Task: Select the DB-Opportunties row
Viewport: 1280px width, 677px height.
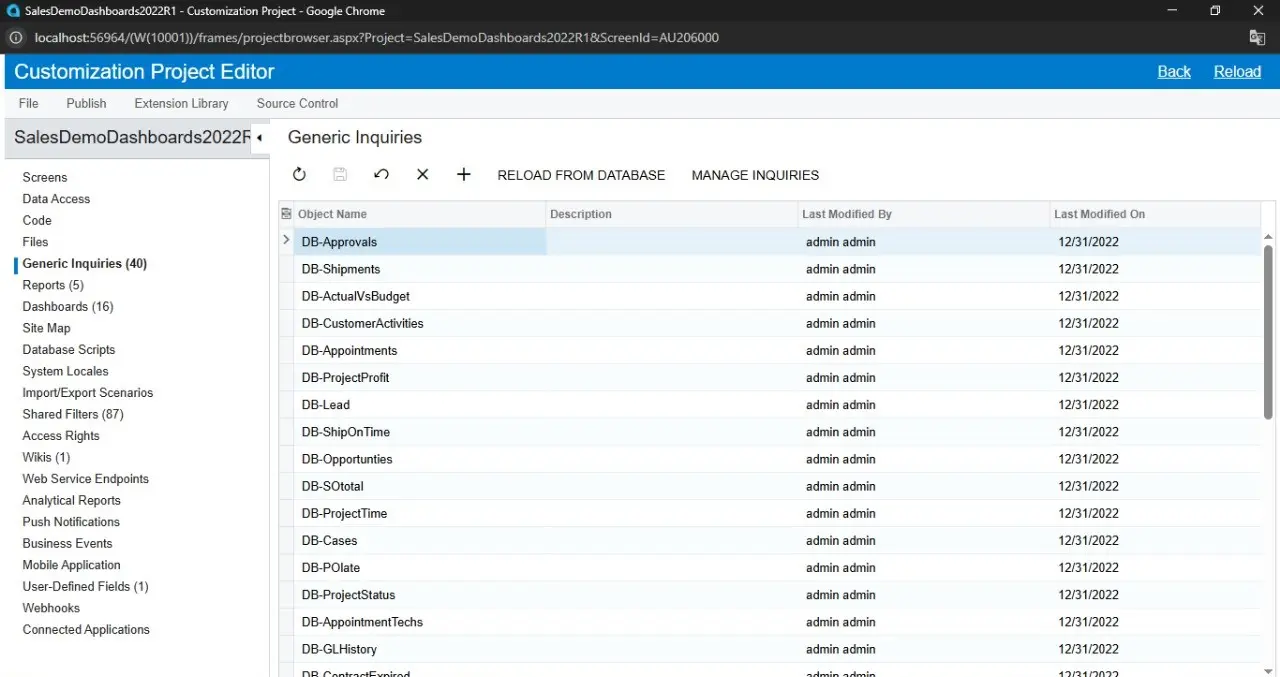Action: tap(770, 459)
